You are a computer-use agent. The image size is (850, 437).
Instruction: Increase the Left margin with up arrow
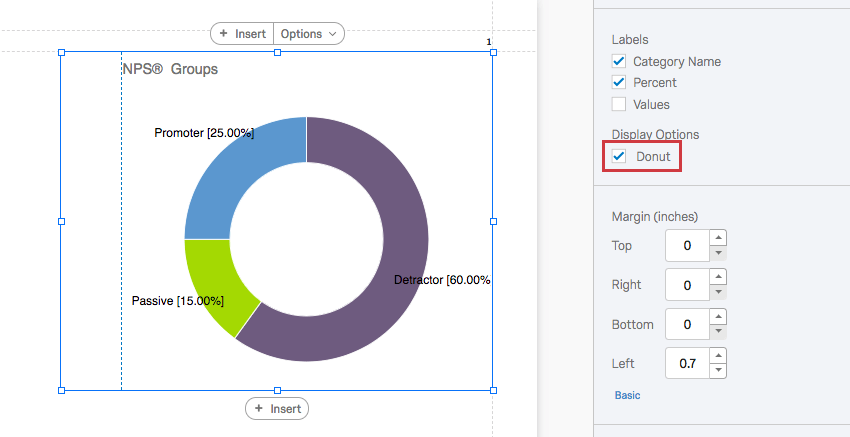coord(718,356)
